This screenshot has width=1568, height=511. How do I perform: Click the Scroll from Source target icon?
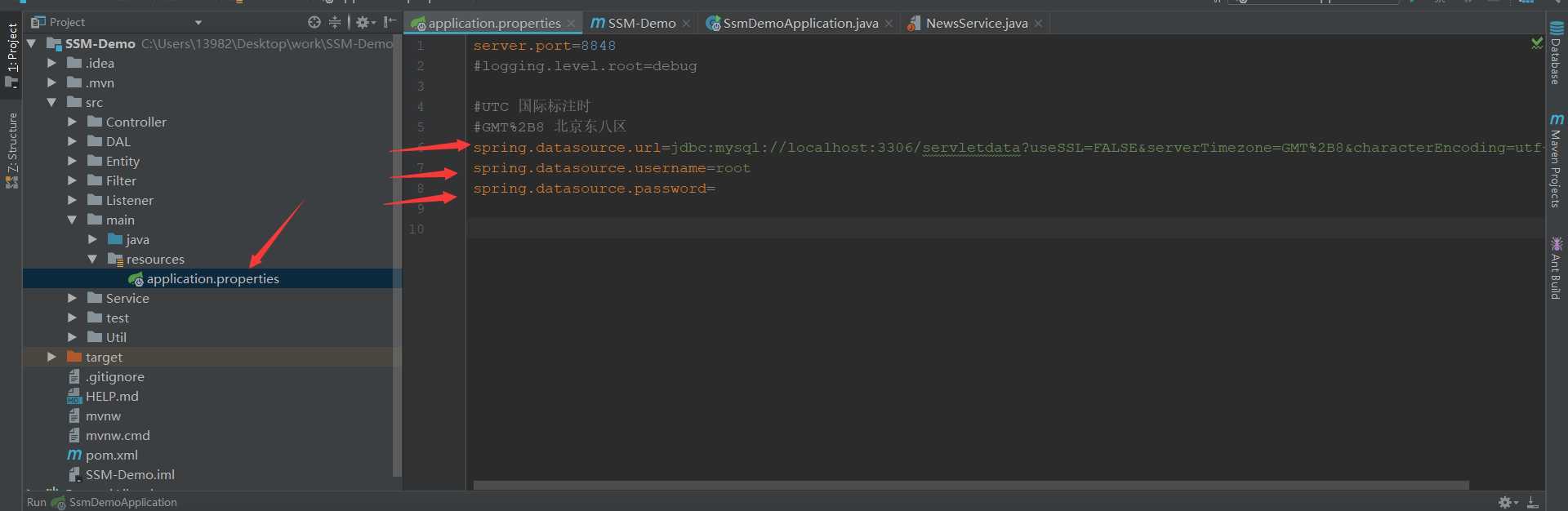pyautogui.click(x=314, y=22)
